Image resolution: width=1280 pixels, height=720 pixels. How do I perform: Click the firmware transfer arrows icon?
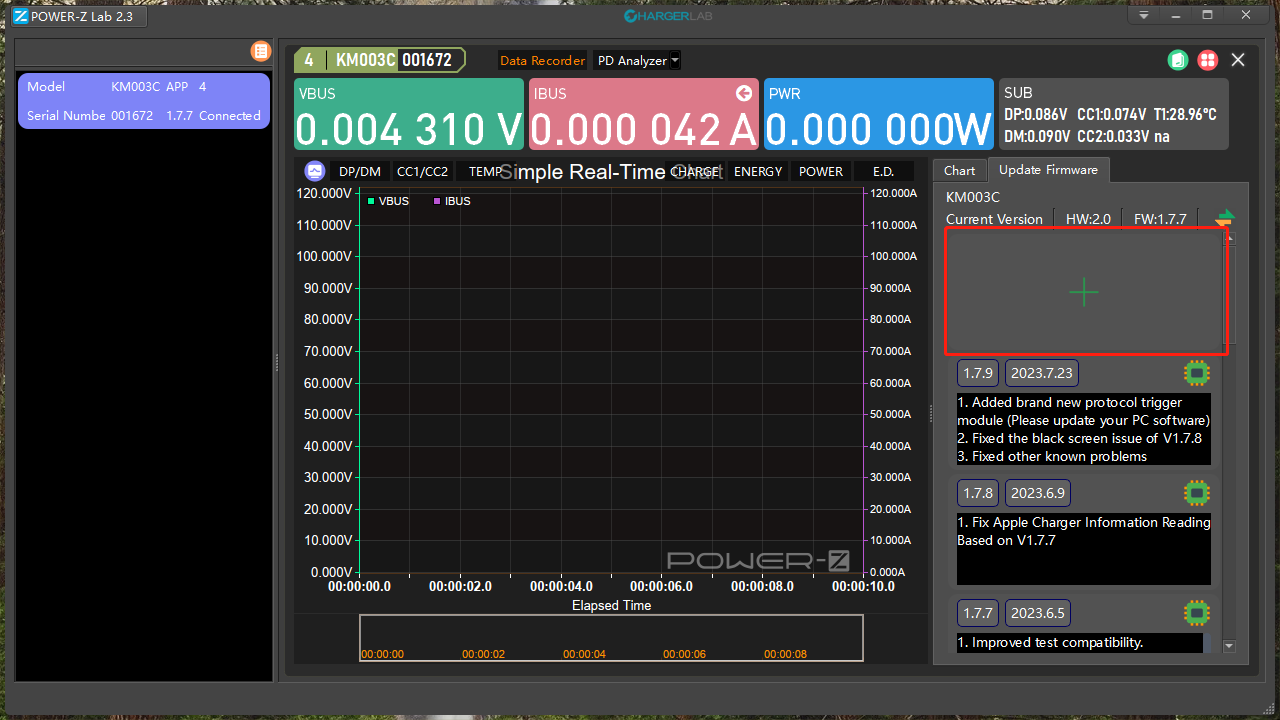pyautogui.click(x=1225, y=218)
